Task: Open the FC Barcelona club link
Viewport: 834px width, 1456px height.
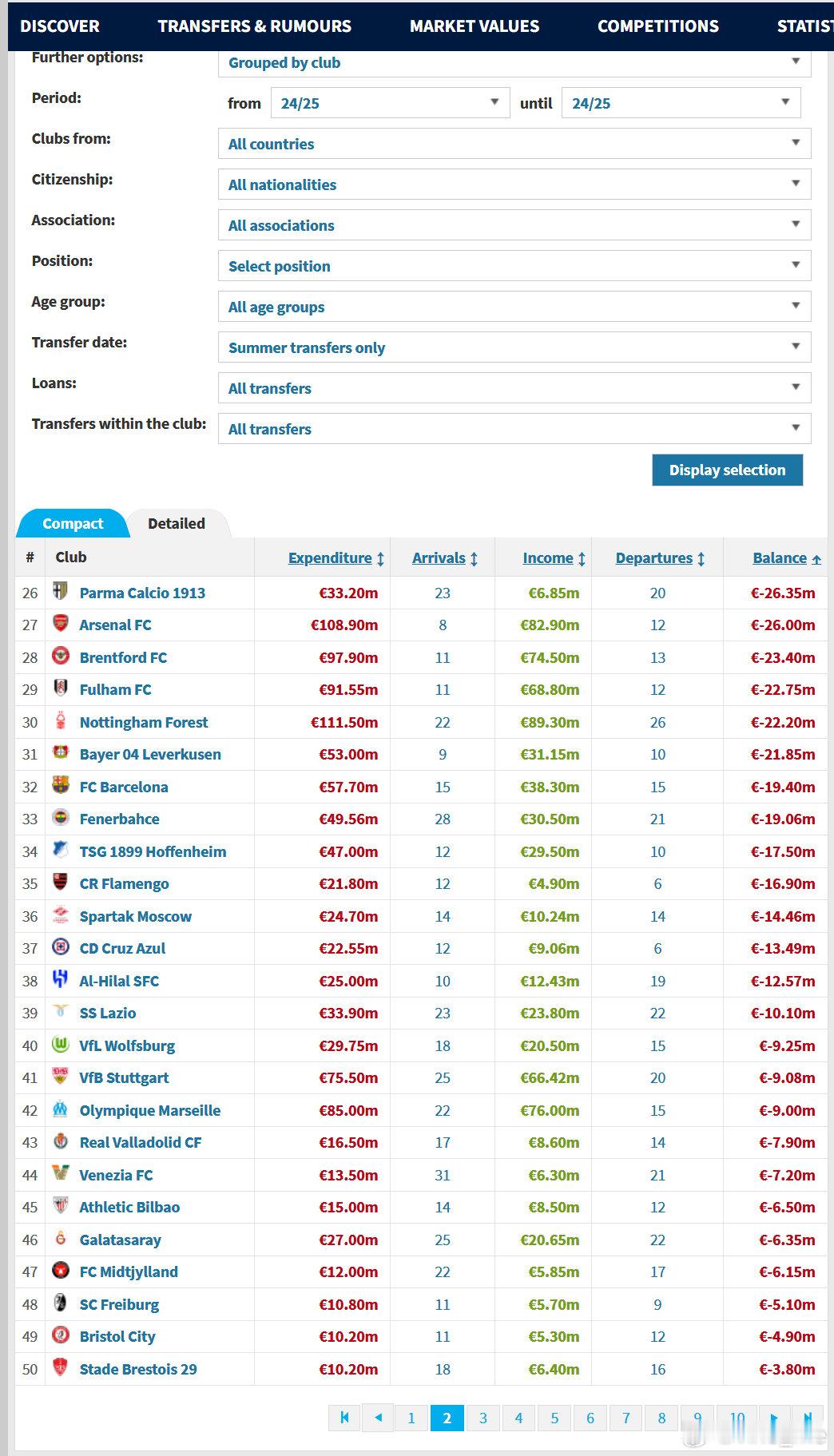Action: coord(124,787)
